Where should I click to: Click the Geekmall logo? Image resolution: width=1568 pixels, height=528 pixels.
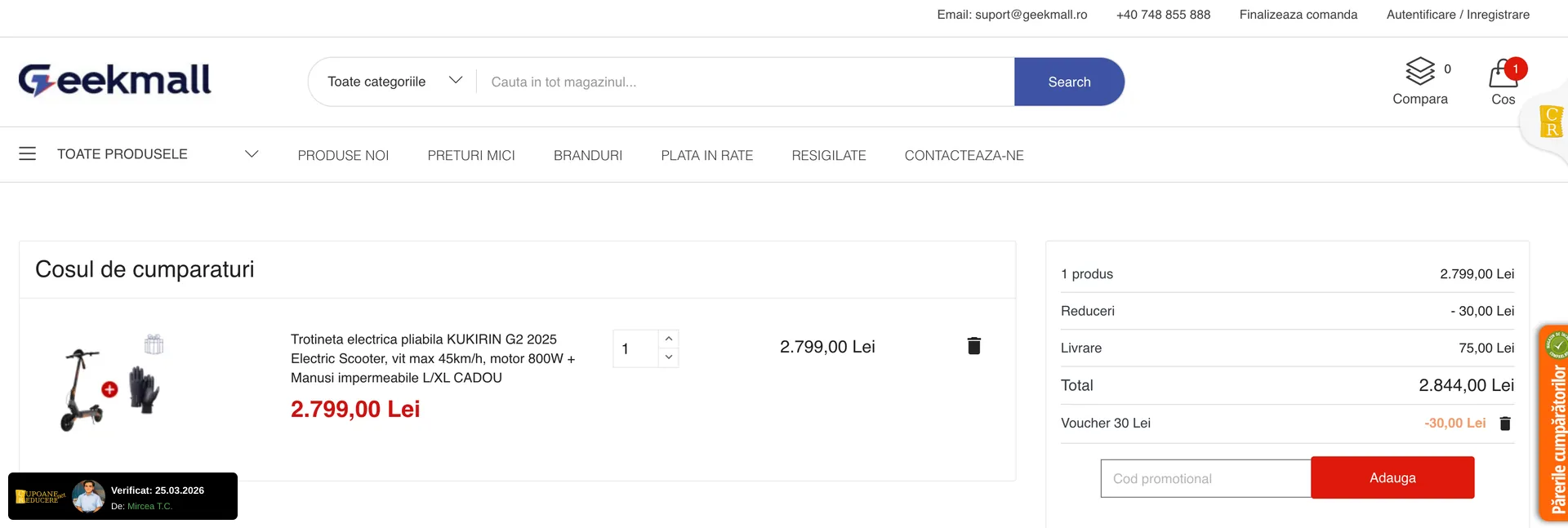(115, 80)
